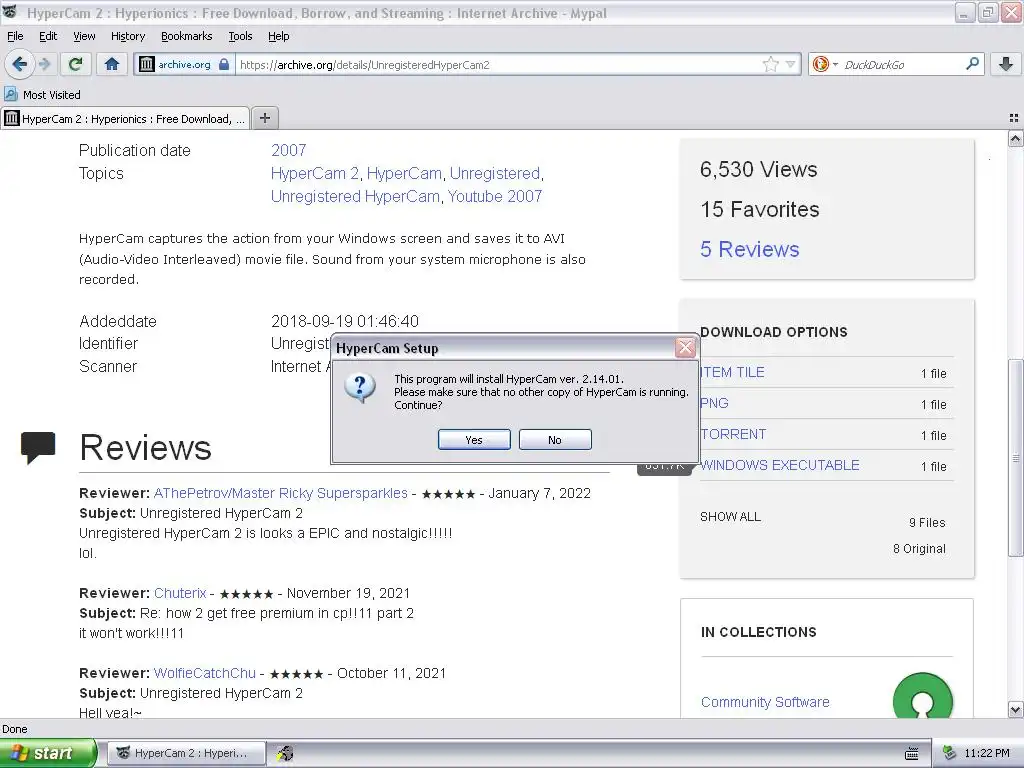Open a new tab with the plus button
This screenshot has width=1024, height=768.
(x=264, y=118)
